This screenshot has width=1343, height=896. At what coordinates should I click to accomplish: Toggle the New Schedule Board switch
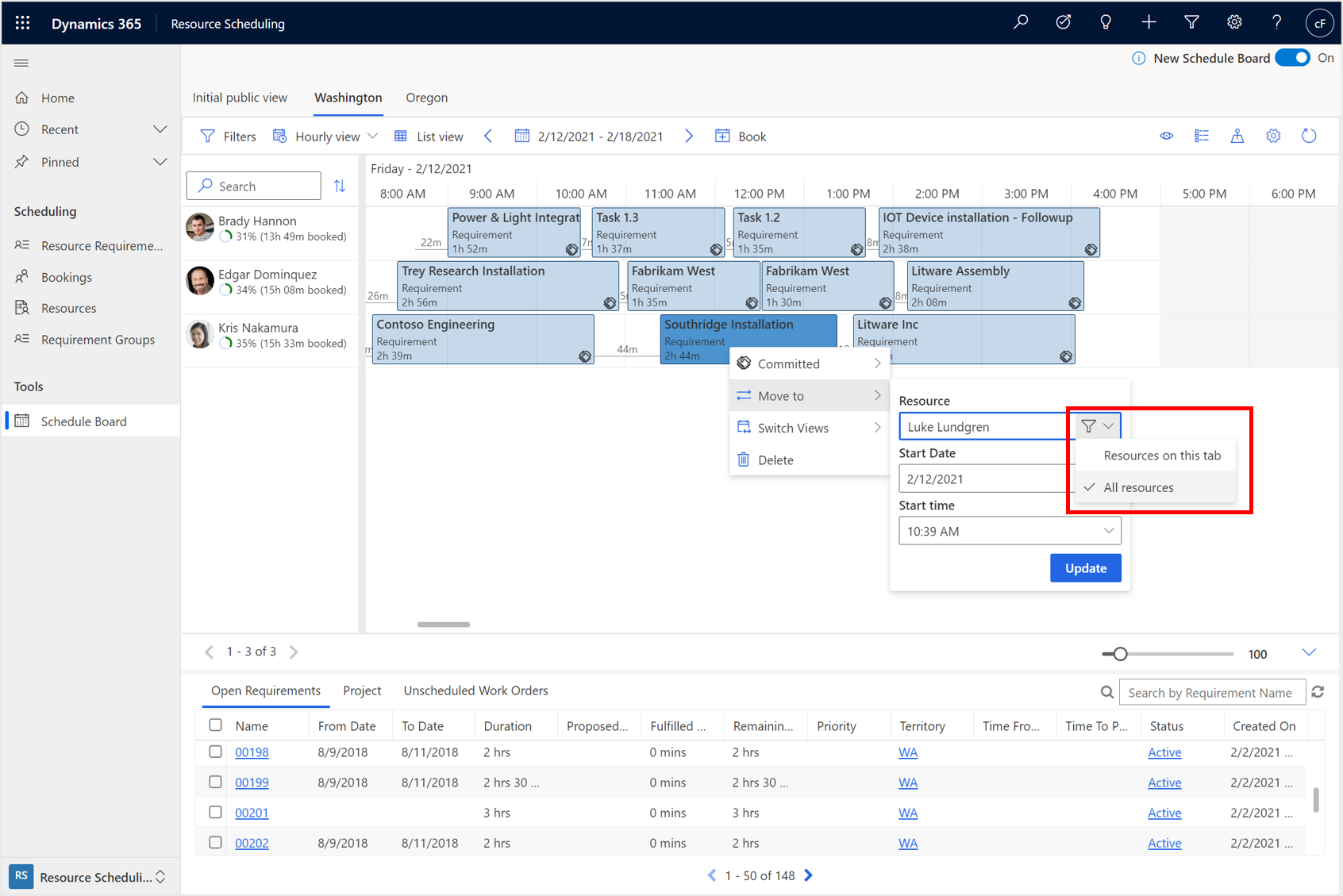coord(1293,58)
